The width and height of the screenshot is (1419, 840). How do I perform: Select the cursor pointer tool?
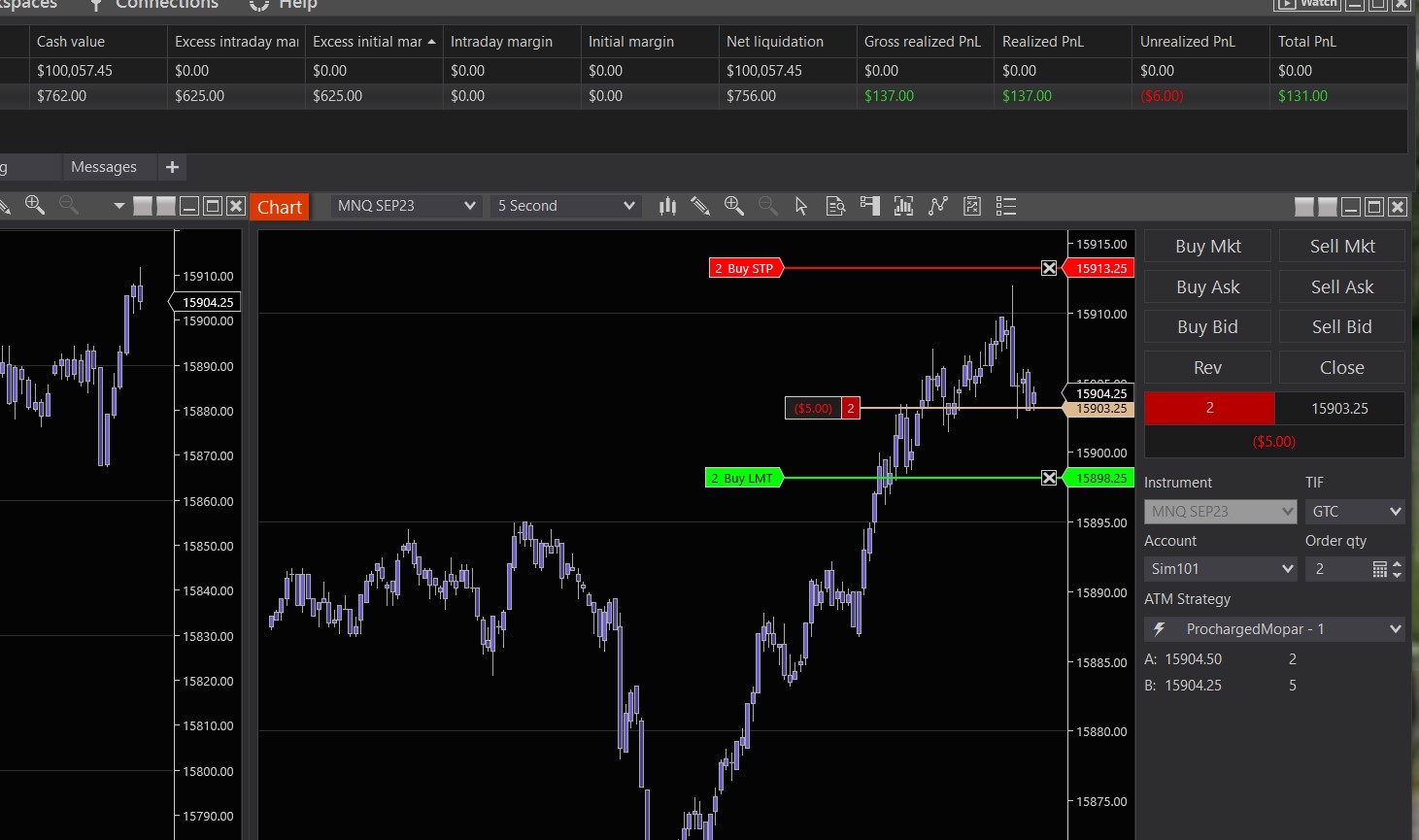click(801, 206)
